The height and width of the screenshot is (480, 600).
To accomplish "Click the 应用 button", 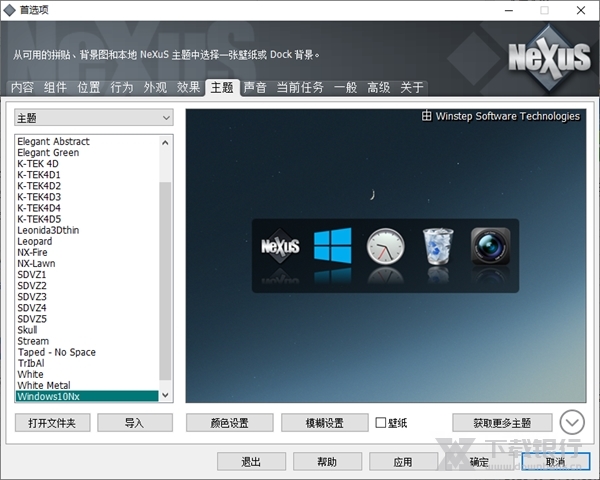I will (x=403, y=462).
